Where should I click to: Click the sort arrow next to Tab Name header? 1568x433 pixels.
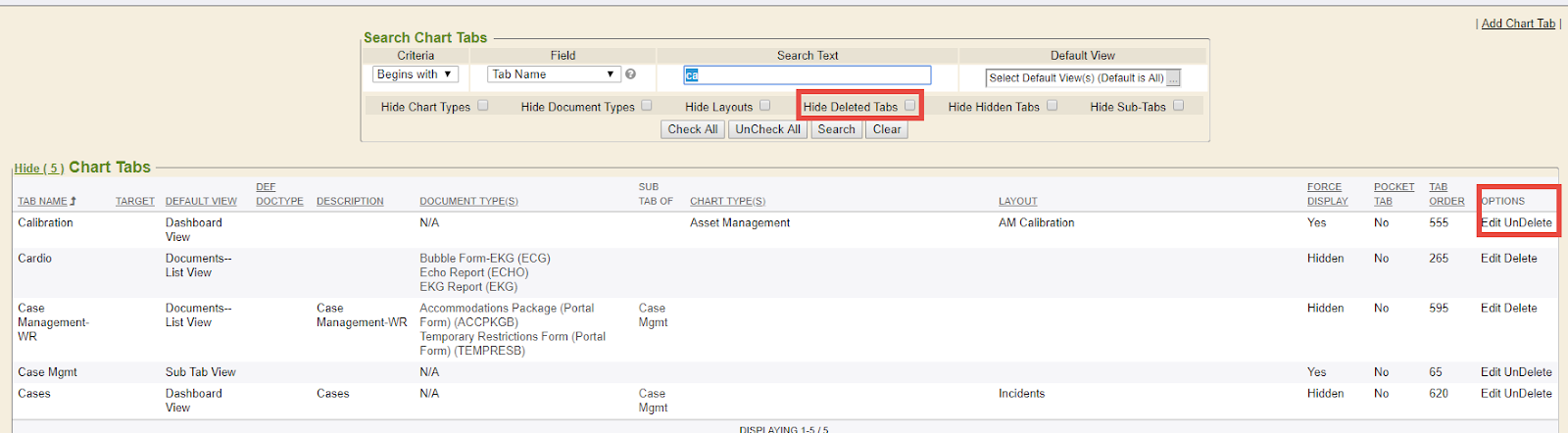tap(73, 201)
